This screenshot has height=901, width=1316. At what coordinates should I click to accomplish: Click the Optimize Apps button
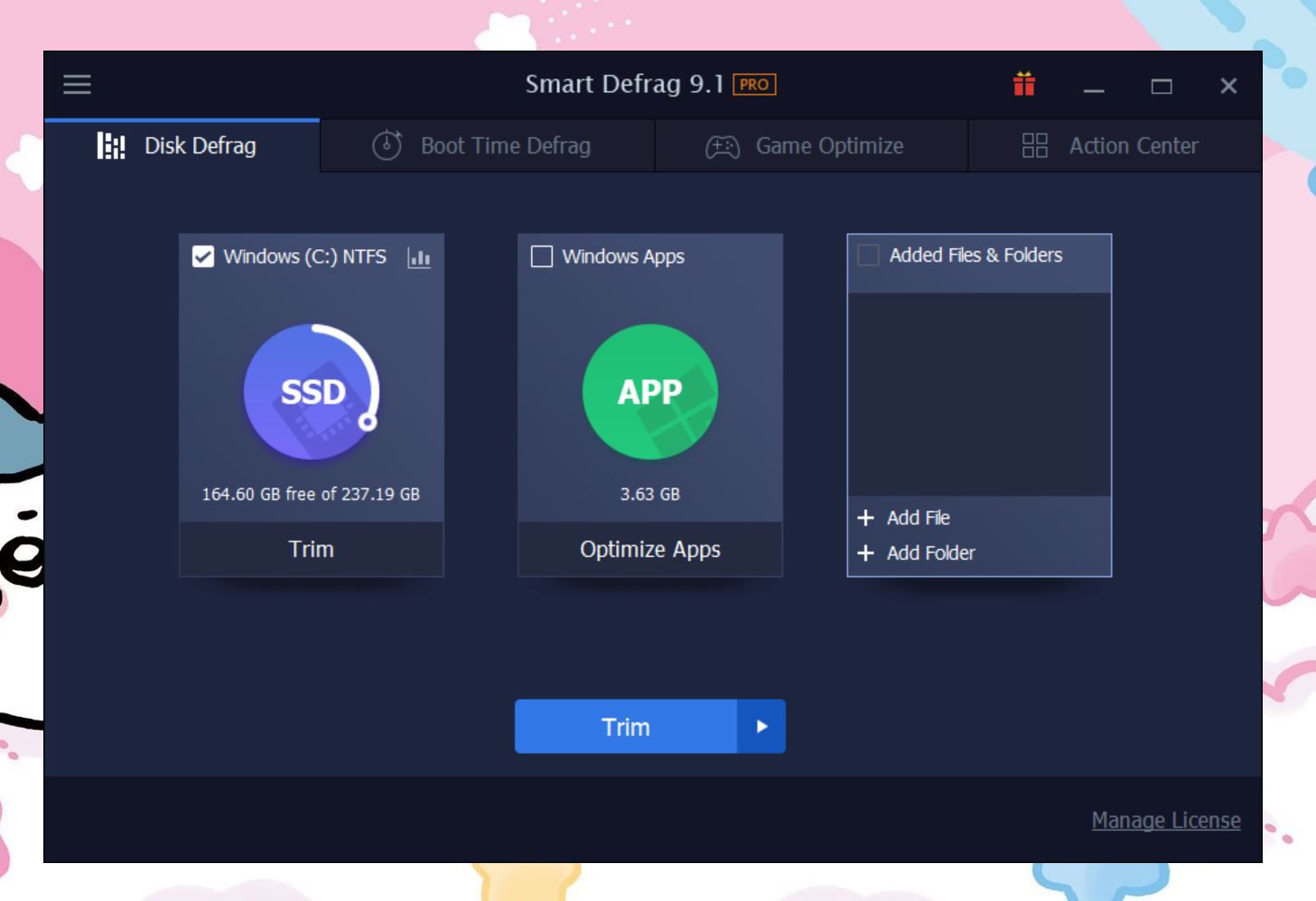tap(650, 549)
